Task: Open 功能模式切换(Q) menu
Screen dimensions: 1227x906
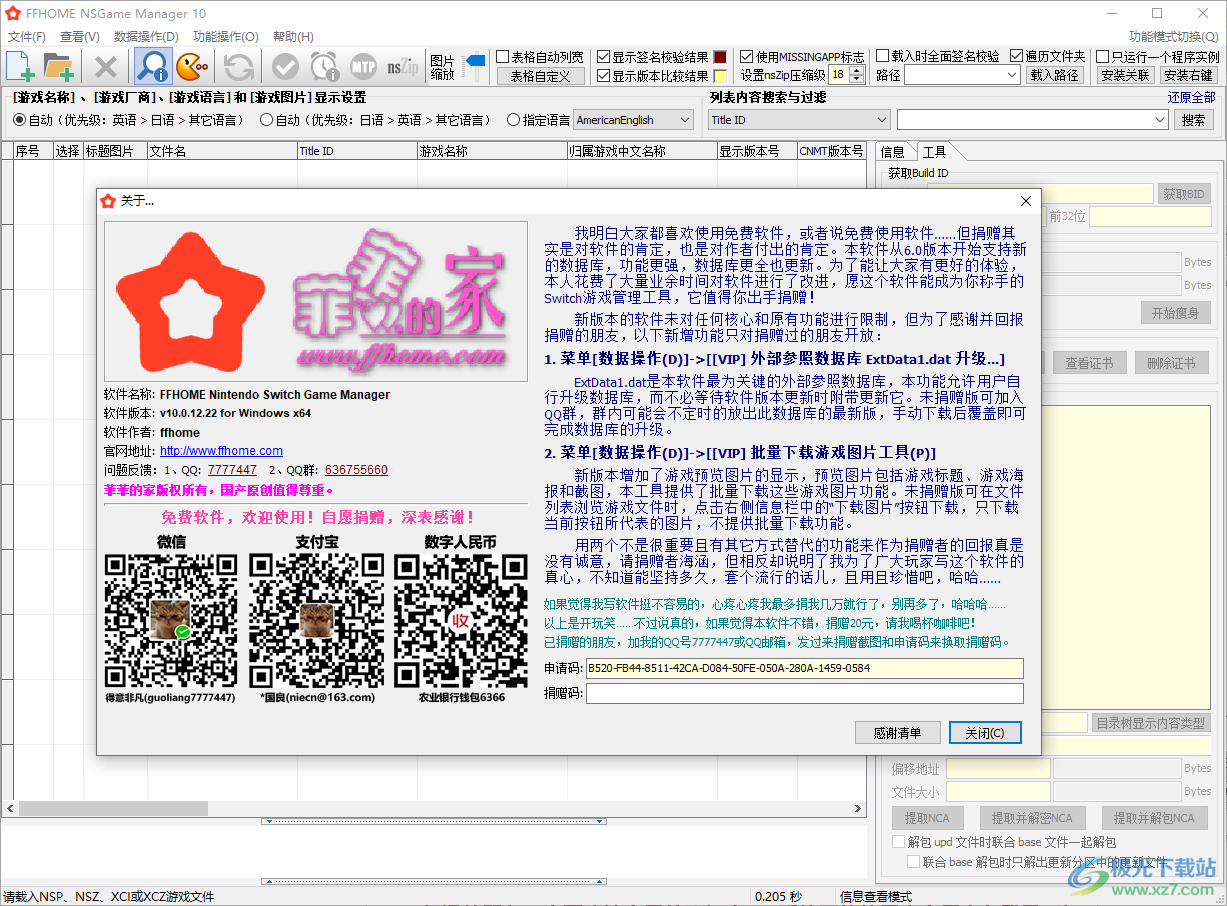Action: [1173, 37]
